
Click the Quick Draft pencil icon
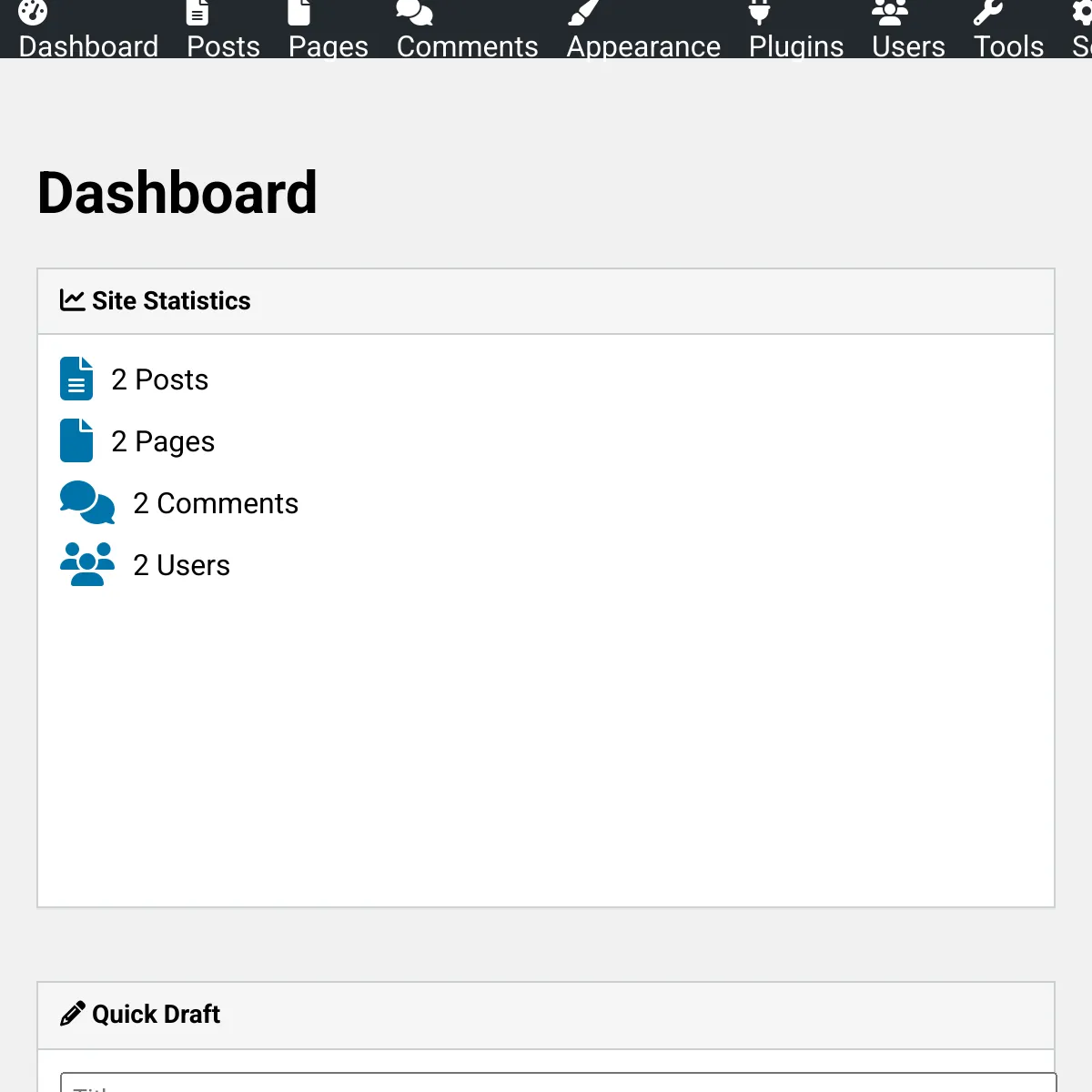click(x=72, y=1013)
